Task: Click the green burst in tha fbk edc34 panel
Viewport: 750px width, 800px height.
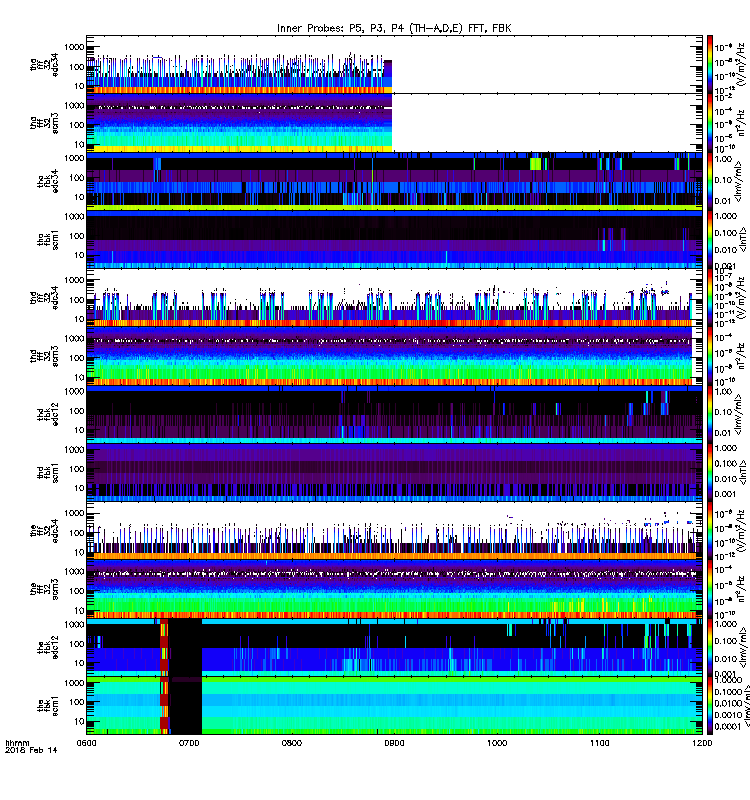Action: [535, 164]
